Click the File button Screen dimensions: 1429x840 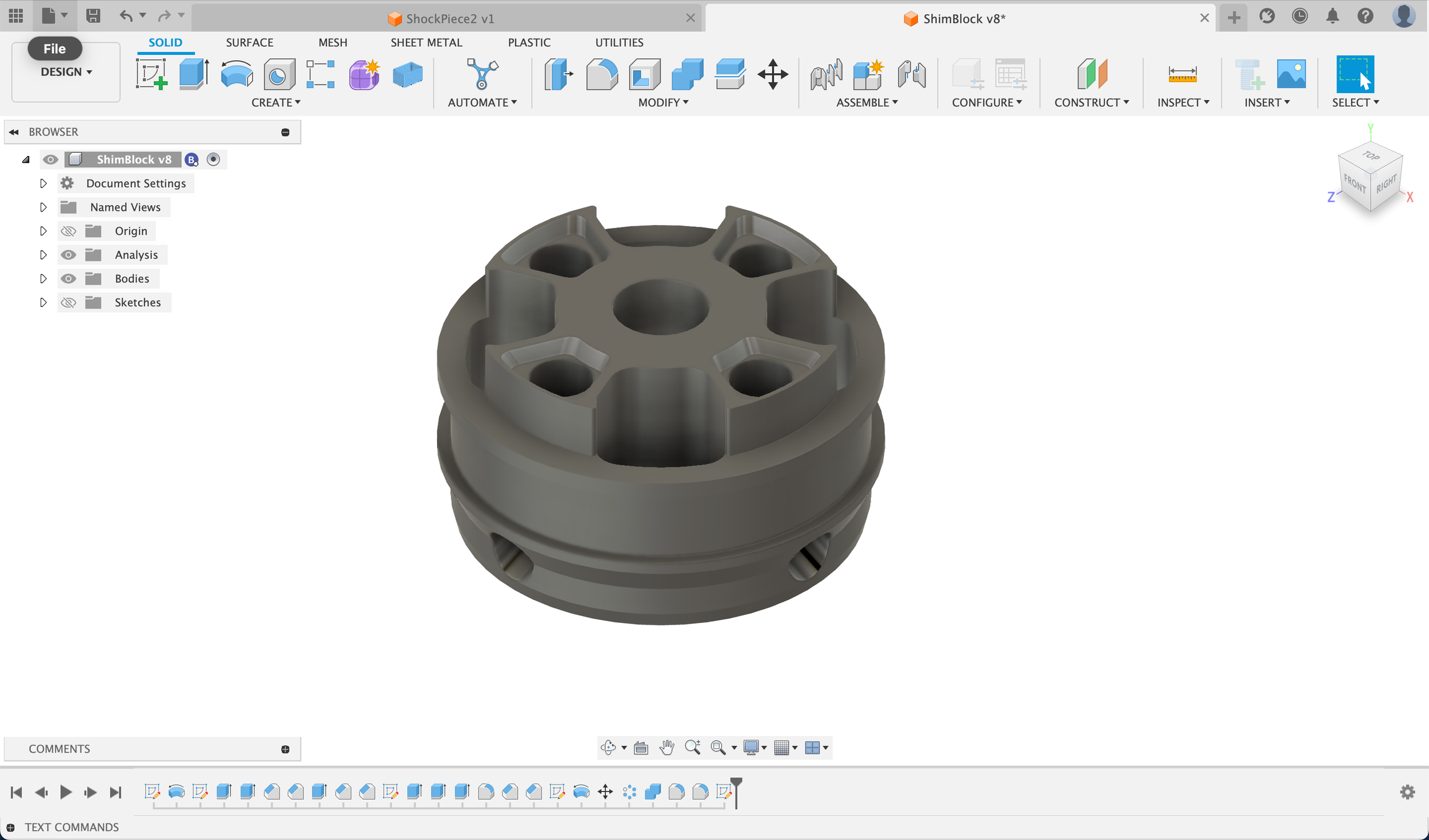point(54,49)
